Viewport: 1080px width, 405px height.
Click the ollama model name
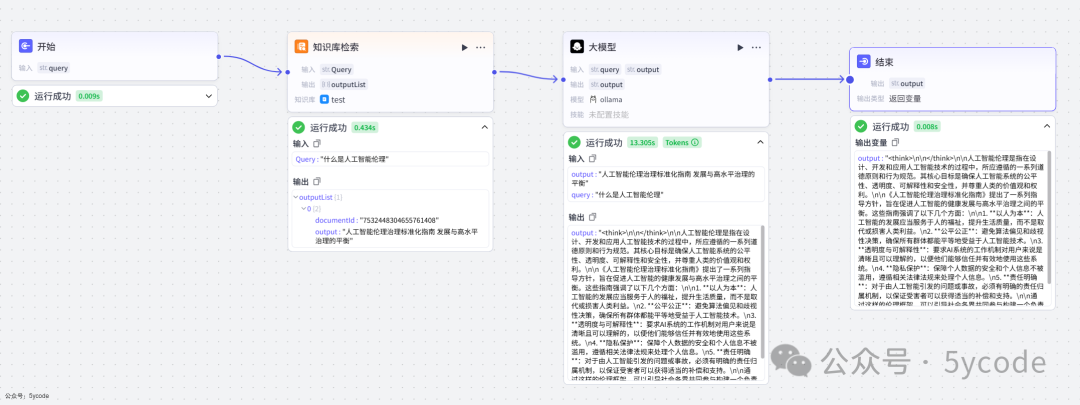click(x=611, y=99)
